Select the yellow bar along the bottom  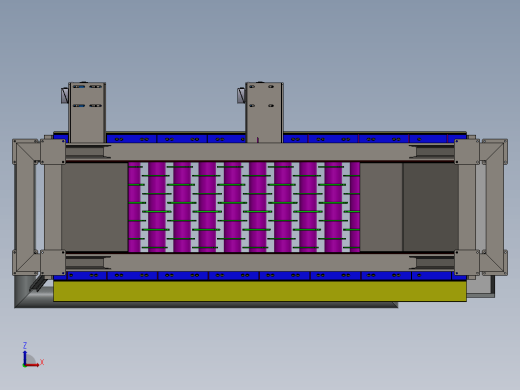(x=260, y=291)
